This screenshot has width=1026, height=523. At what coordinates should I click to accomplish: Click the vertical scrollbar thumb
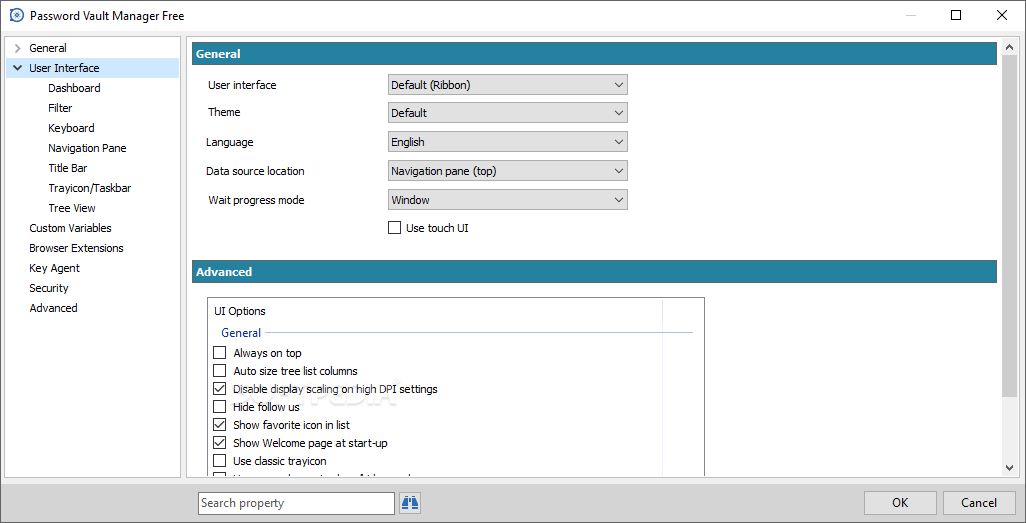(x=1009, y=226)
